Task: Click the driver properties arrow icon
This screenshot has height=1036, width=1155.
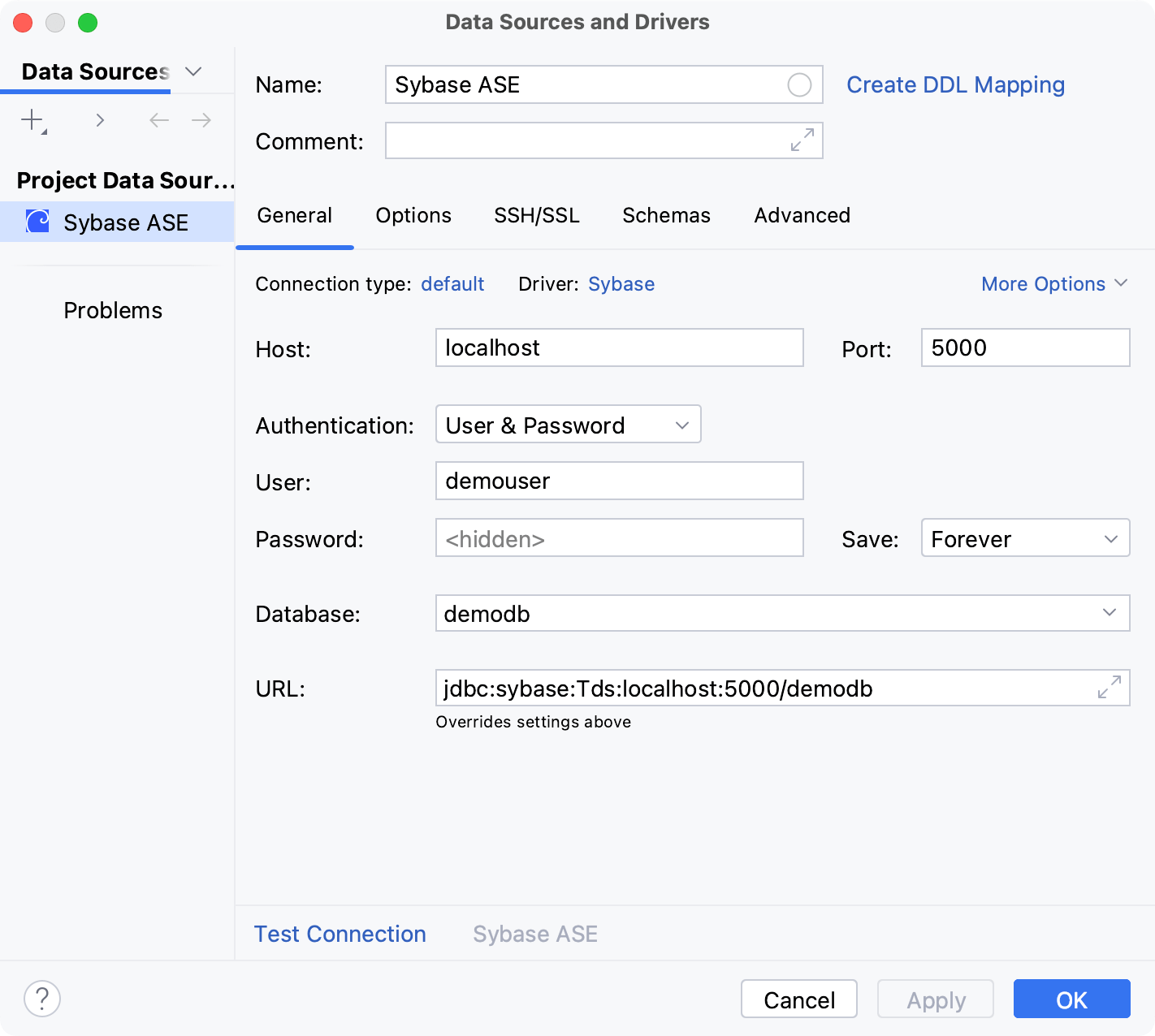Action: tap(99, 119)
